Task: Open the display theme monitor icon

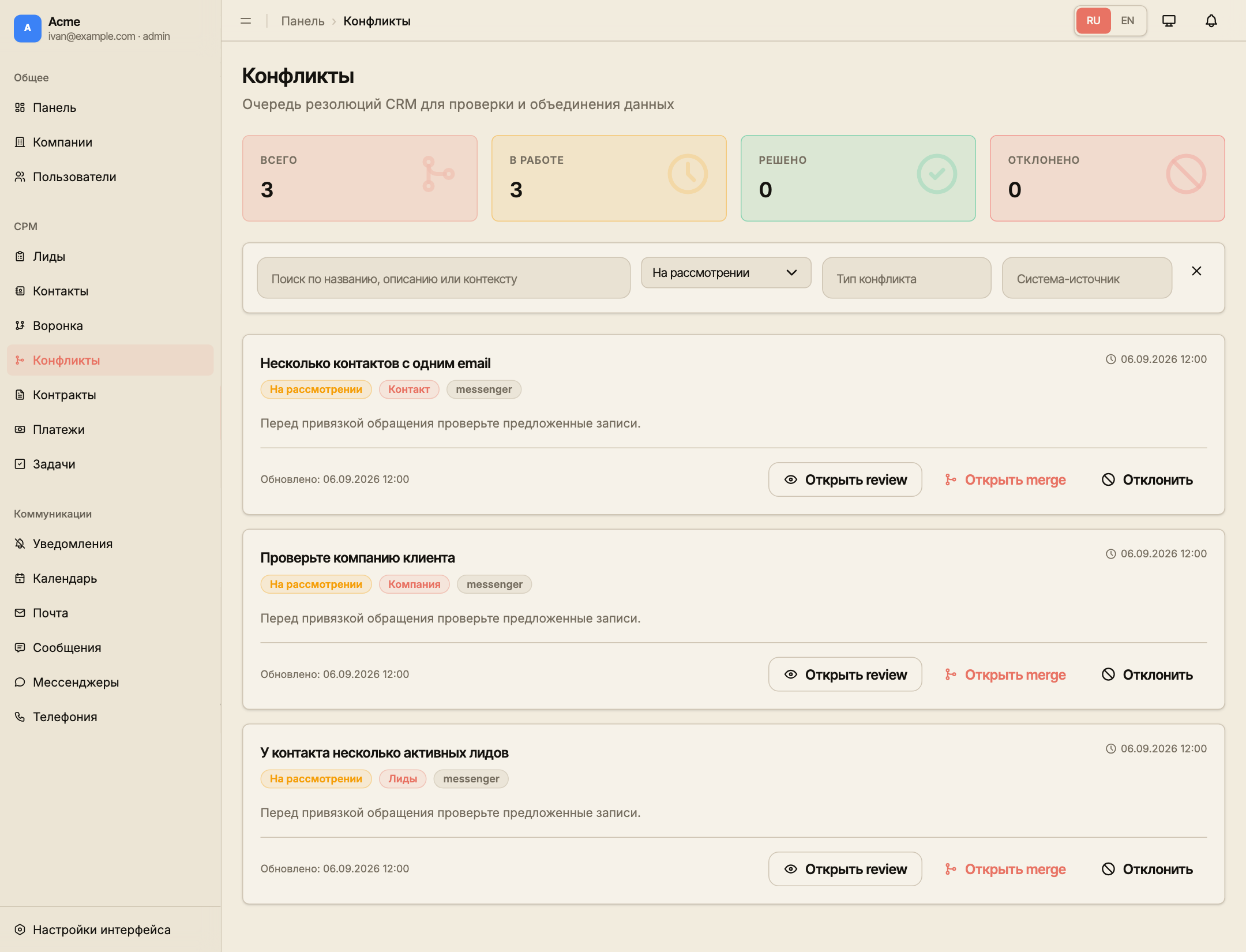Action: (1169, 21)
